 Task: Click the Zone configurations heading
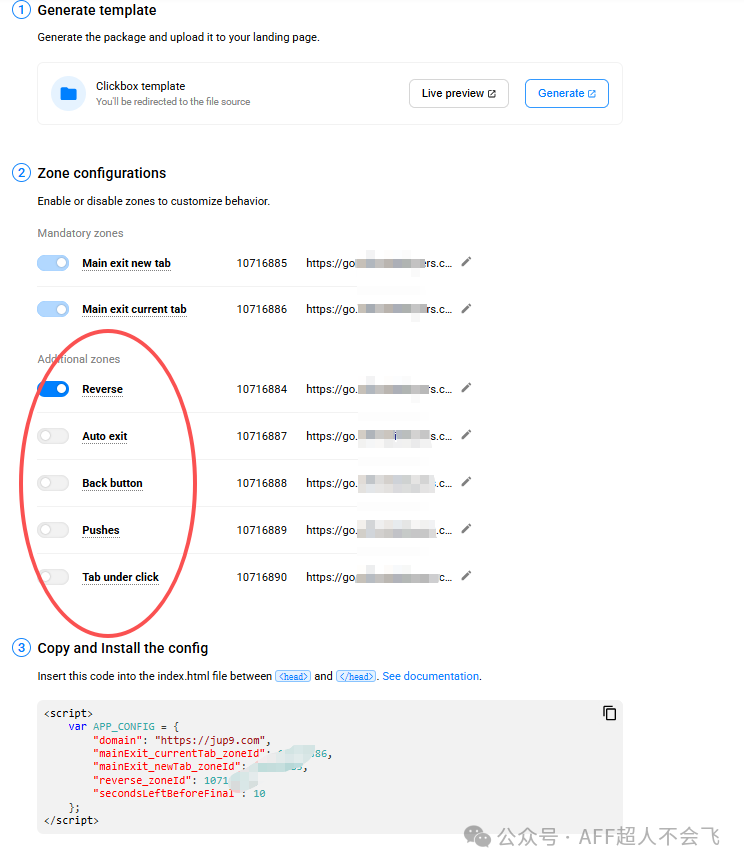pyautogui.click(x=102, y=173)
